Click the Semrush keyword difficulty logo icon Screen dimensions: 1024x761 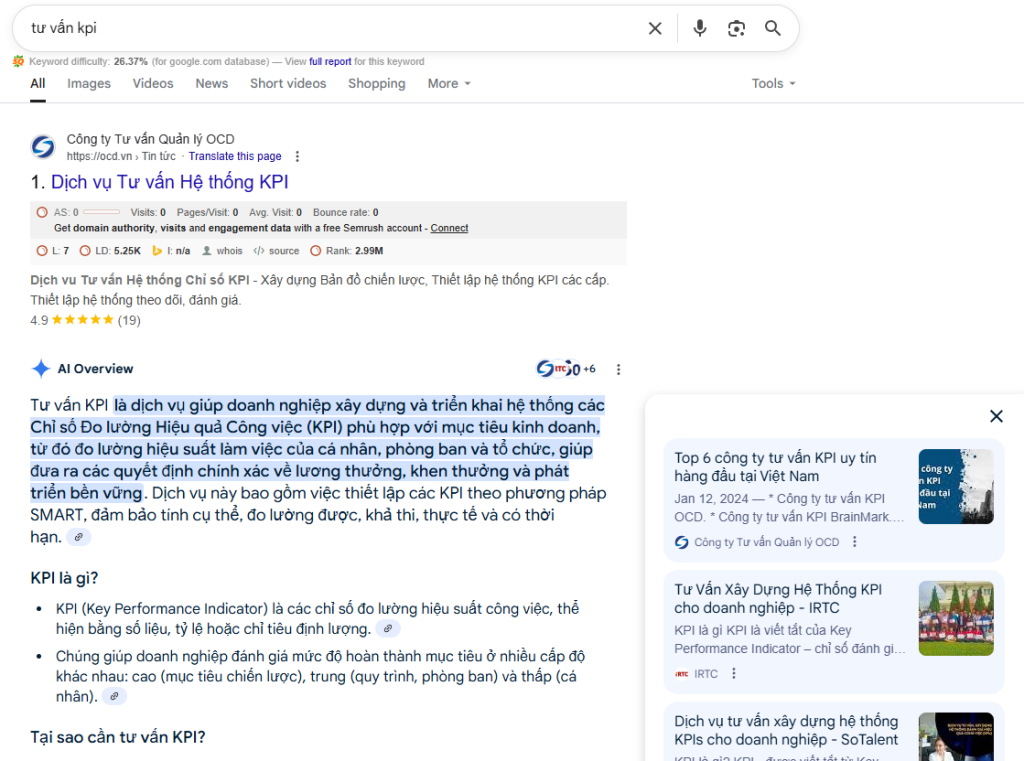[18, 61]
